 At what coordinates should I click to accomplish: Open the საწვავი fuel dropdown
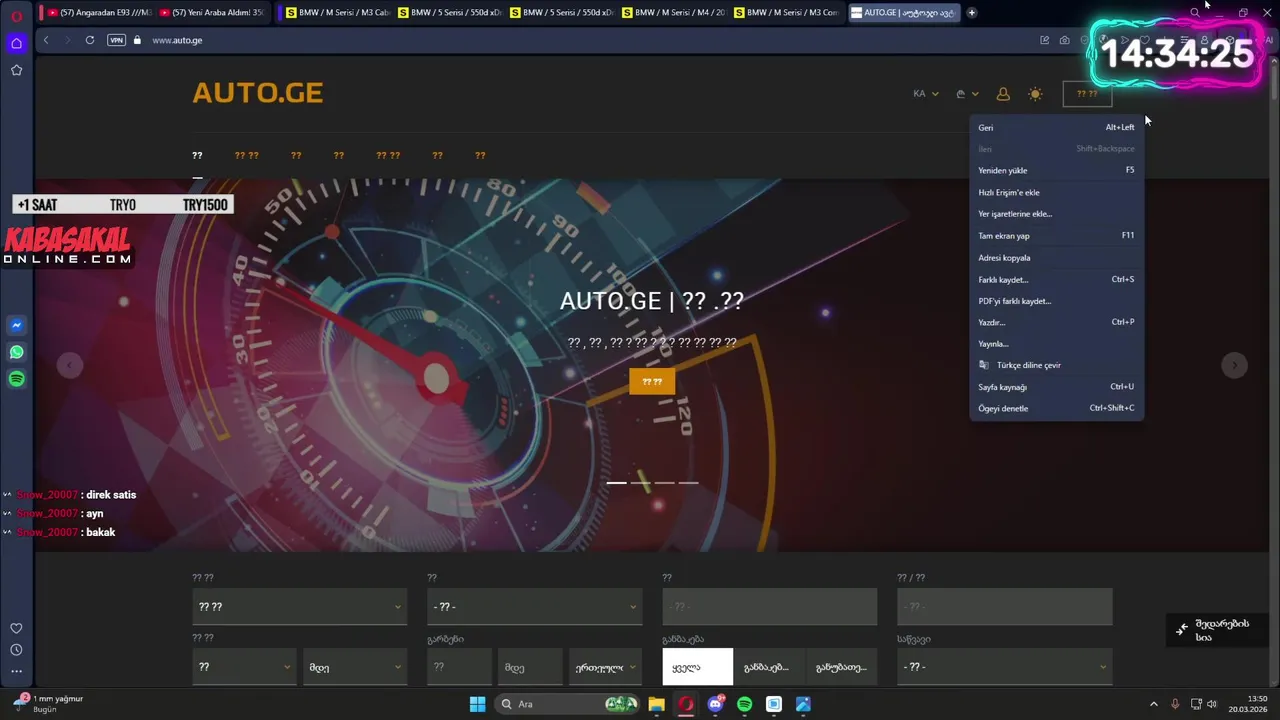pos(1004,667)
